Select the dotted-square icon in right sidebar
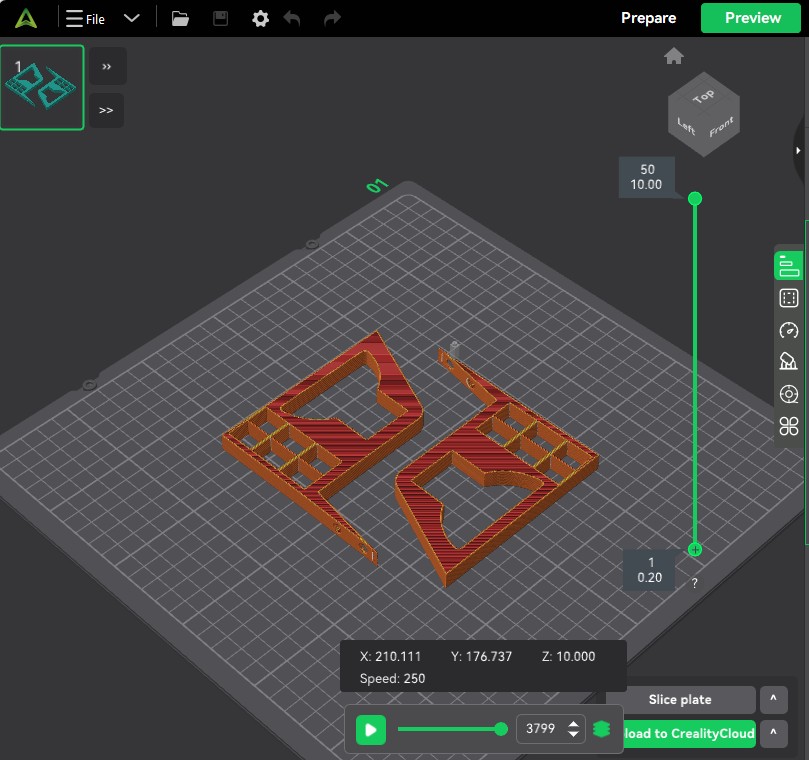 (x=788, y=298)
